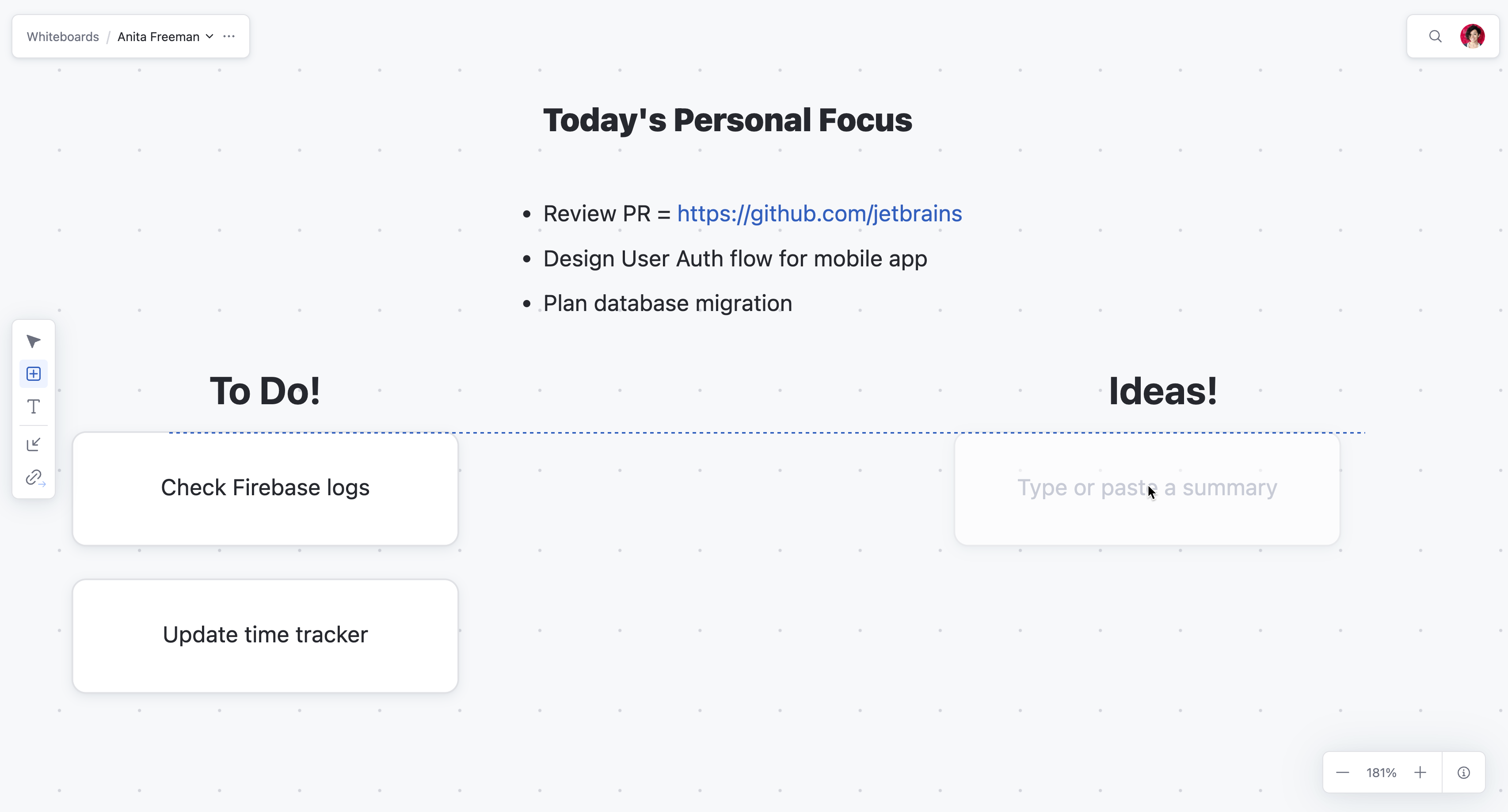This screenshot has width=1508, height=812.
Task: Open whiteboard search
Action: [x=1435, y=36]
